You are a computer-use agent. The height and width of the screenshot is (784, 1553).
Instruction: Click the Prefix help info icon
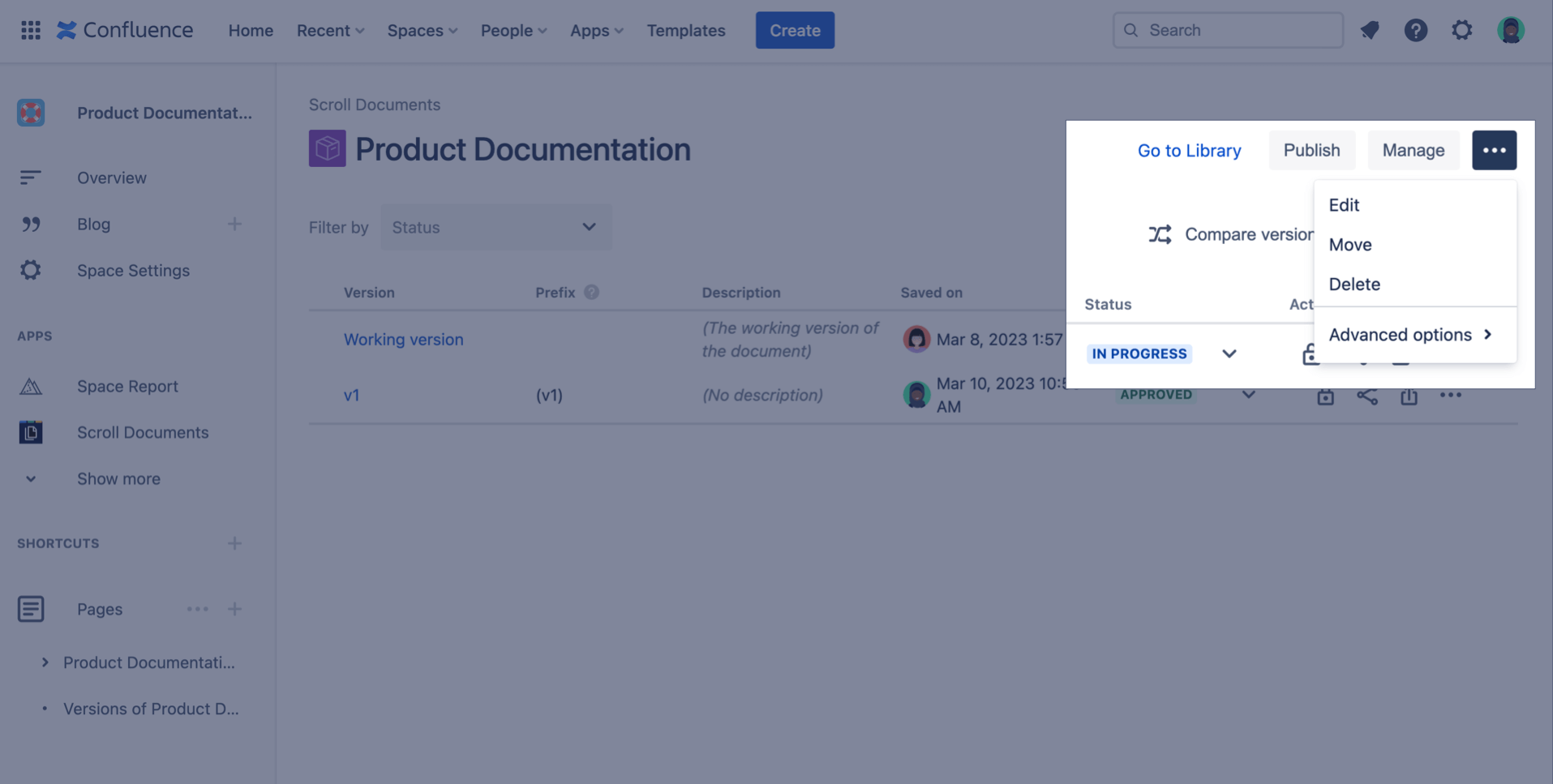point(591,293)
